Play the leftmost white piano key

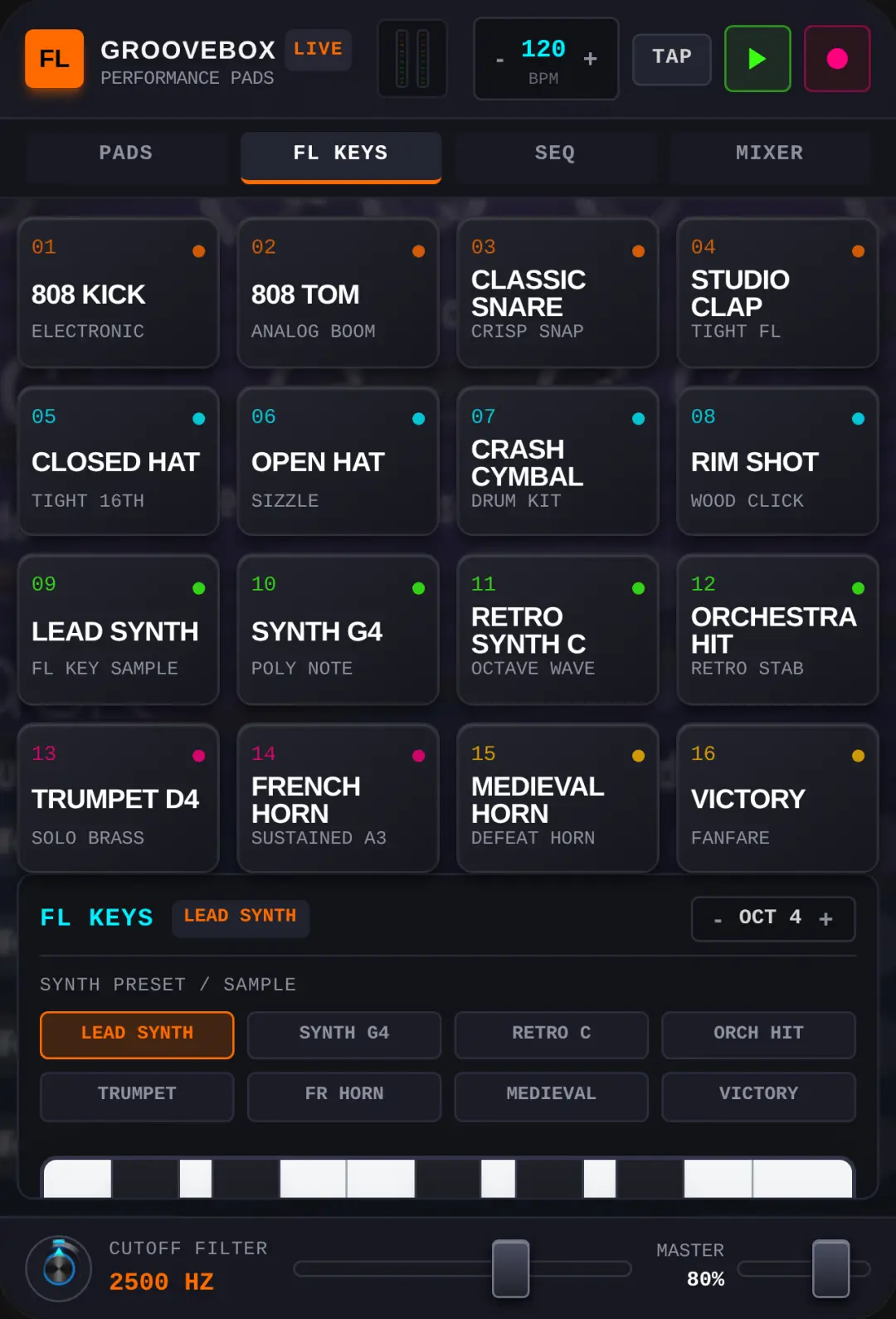coord(77,1178)
